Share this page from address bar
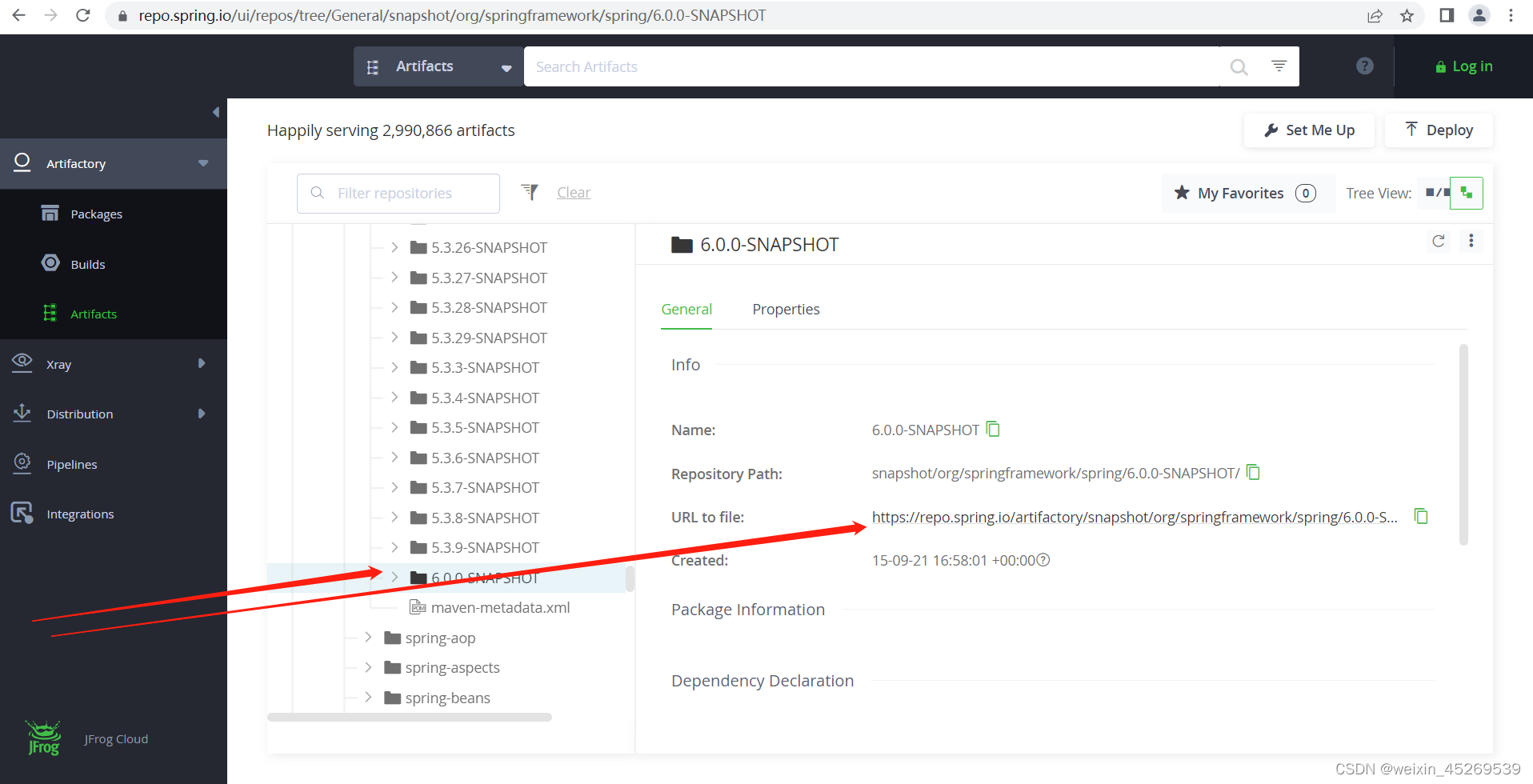This screenshot has width=1533, height=784. coord(1375,15)
